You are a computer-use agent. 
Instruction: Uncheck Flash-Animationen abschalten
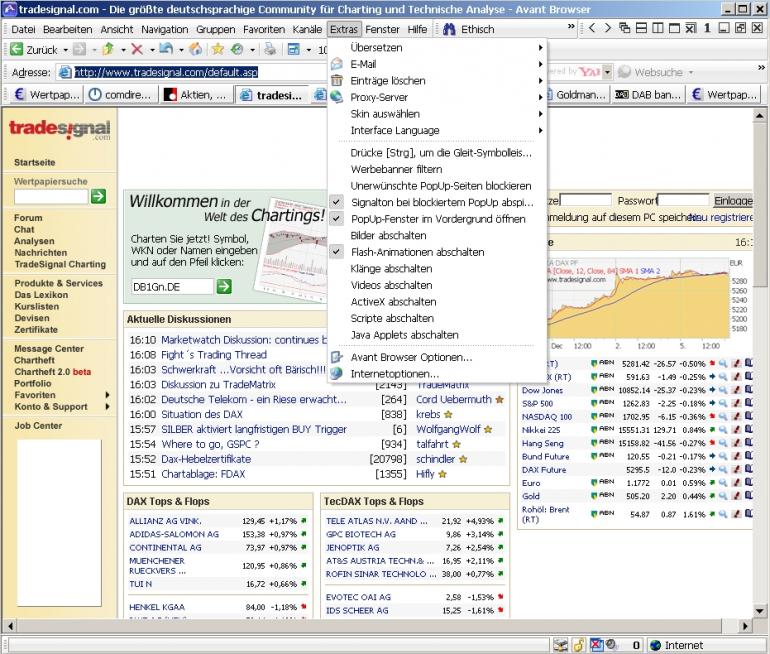438,252
